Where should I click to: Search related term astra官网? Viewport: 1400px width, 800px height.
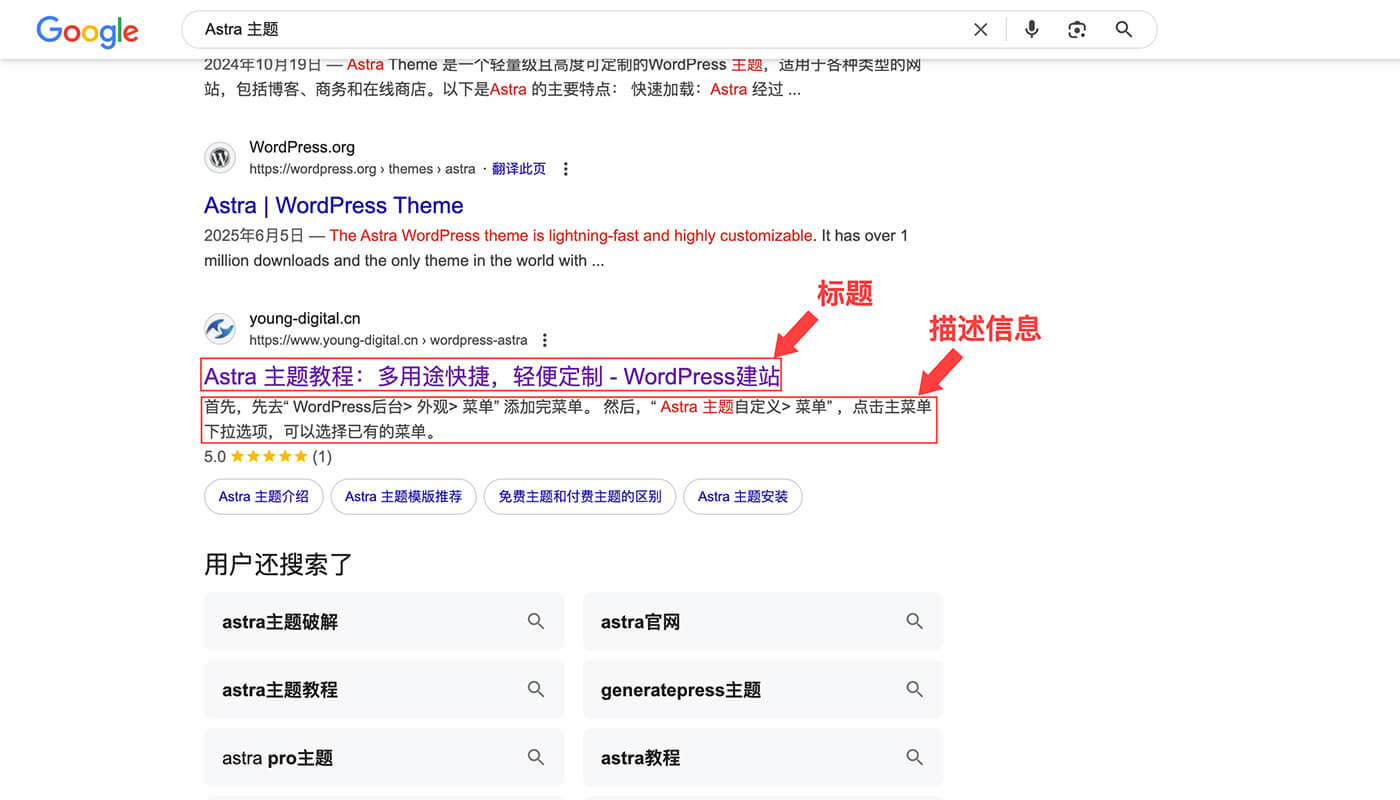[763, 621]
